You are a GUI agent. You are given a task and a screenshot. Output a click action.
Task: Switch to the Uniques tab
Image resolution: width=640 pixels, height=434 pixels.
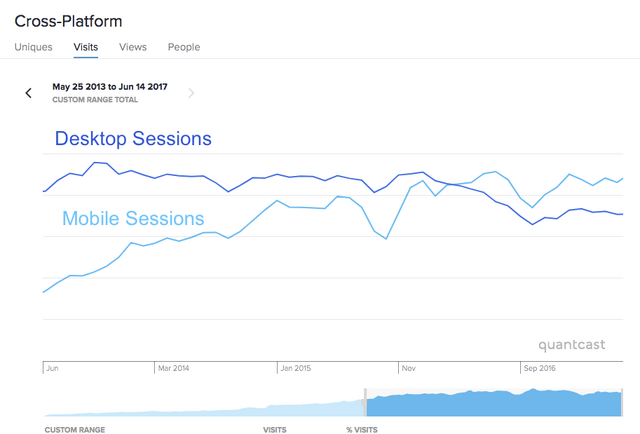33,47
